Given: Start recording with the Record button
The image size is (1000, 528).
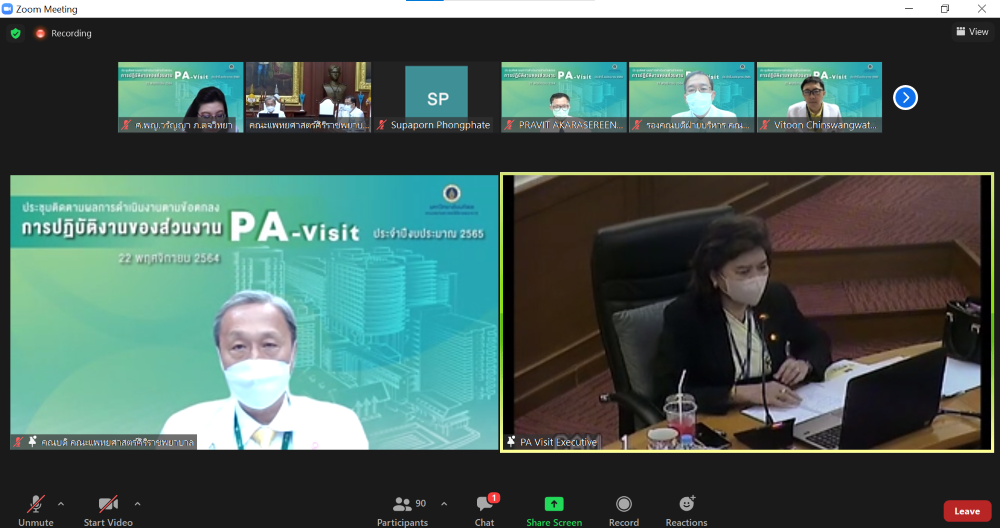Looking at the screenshot, I should click(624, 511).
